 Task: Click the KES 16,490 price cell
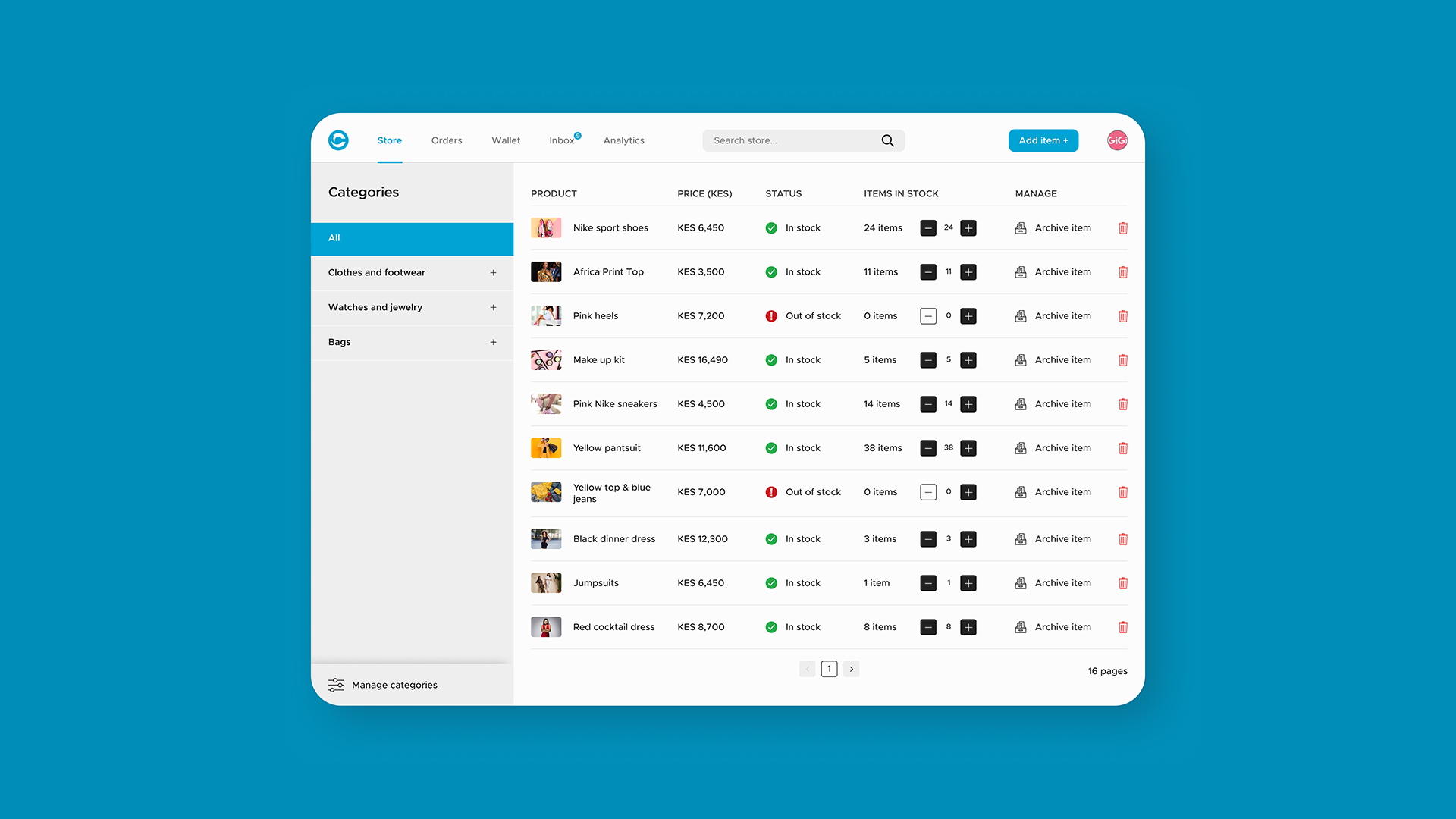point(702,360)
